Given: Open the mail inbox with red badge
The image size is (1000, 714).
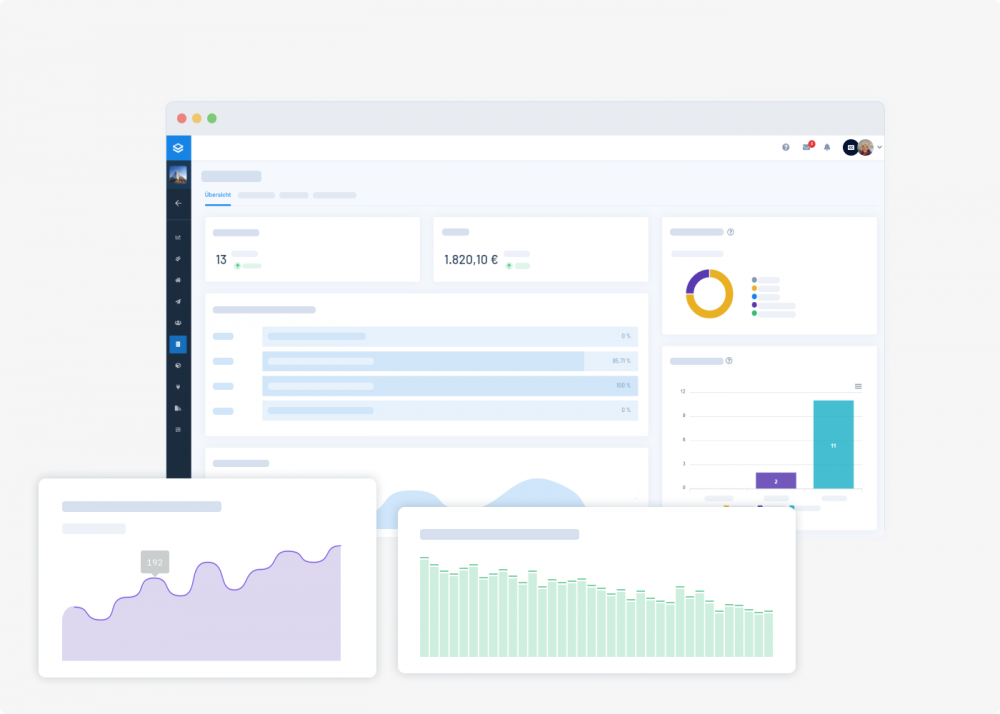Looking at the screenshot, I should click(807, 147).
